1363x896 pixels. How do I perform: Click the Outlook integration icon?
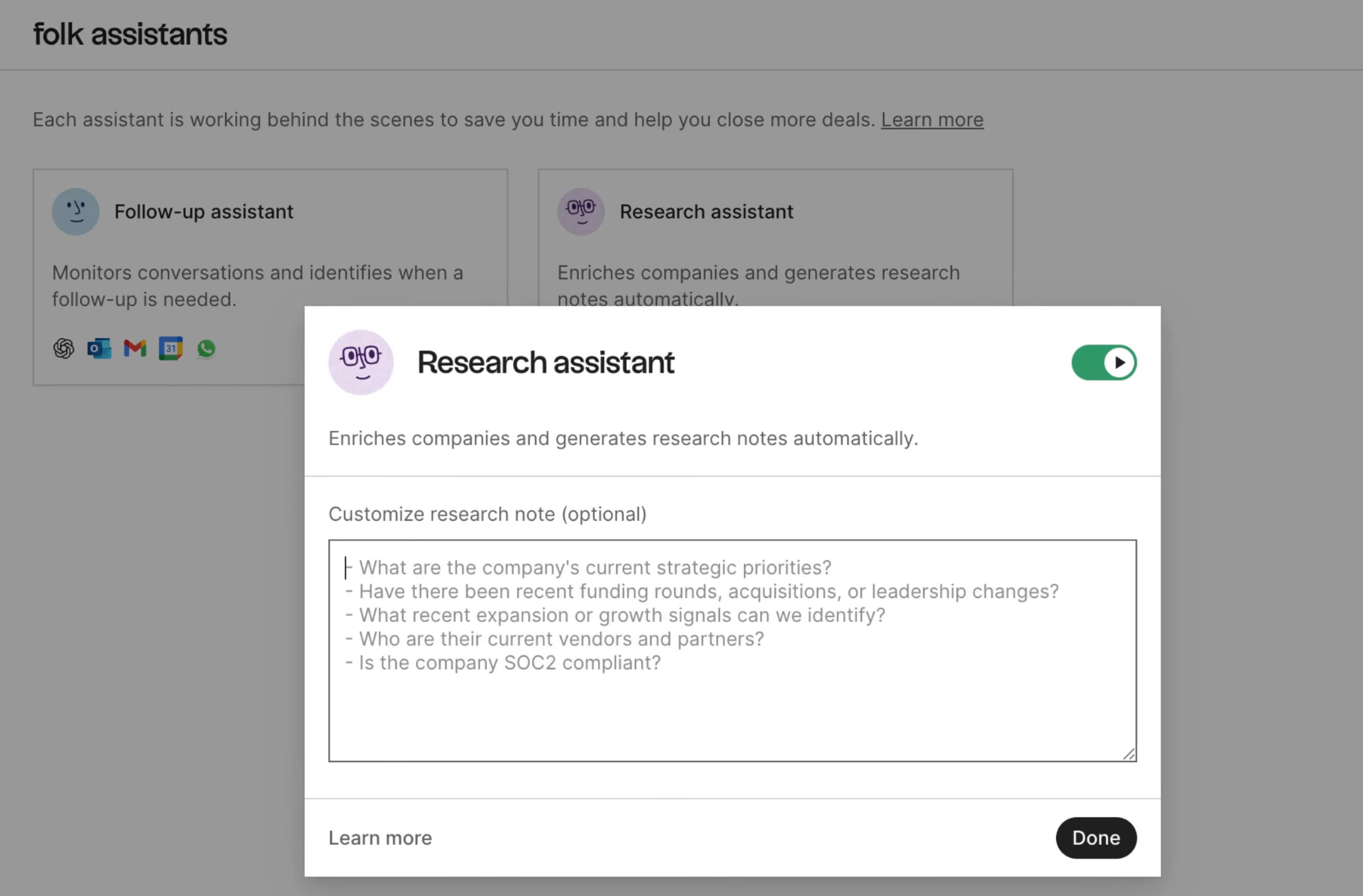point(99,349)
